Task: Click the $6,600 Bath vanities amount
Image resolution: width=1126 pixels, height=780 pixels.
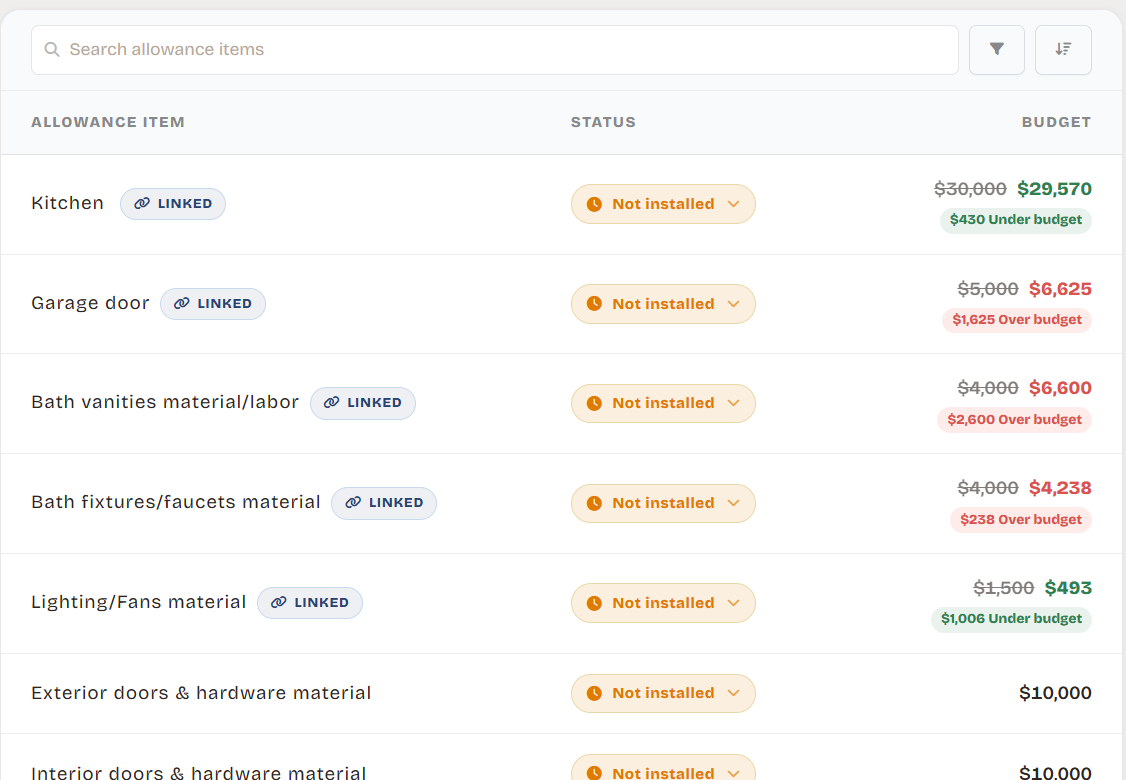Action: (1060, 388)
